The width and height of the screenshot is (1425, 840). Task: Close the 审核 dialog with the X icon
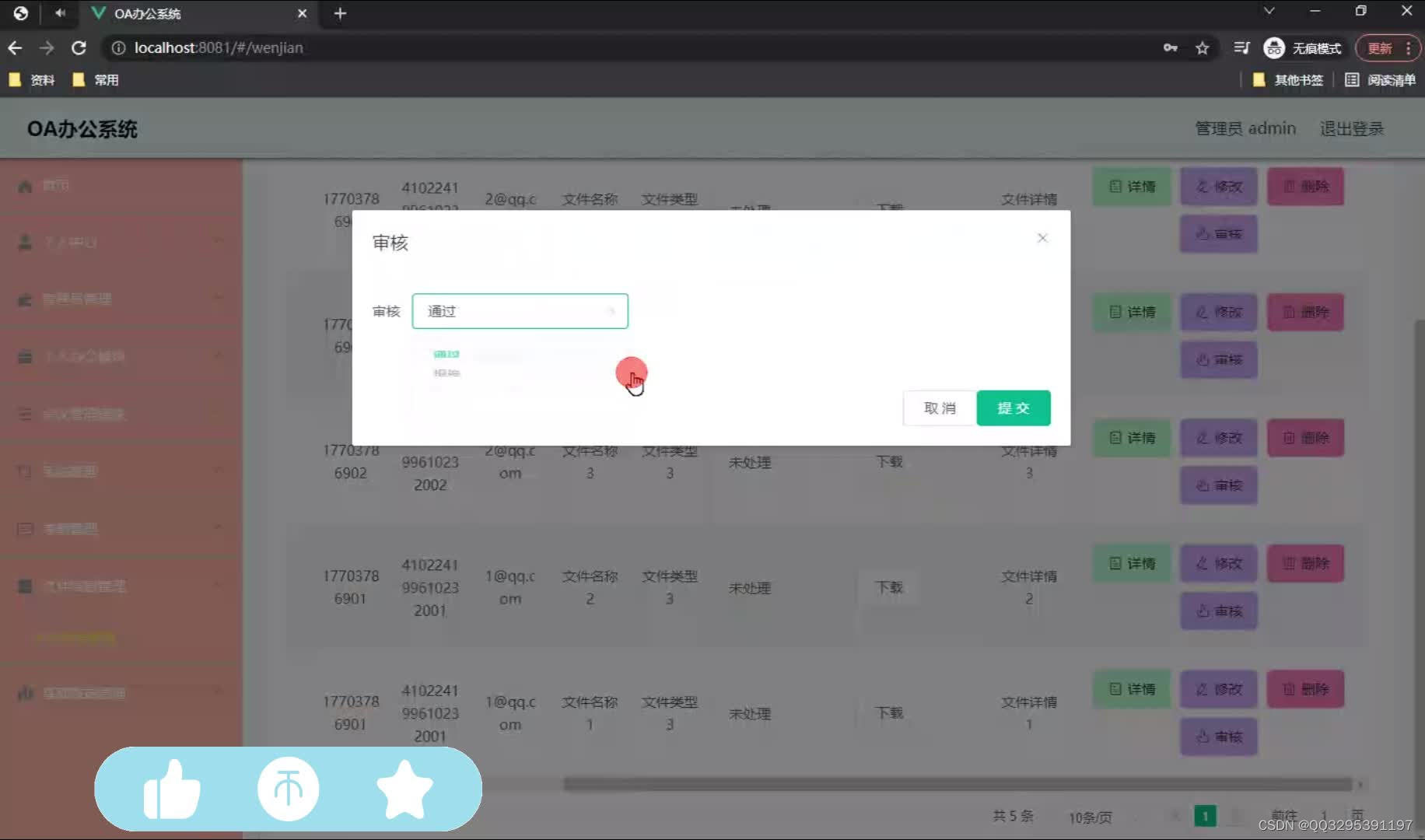click(x=1042, y=238)
